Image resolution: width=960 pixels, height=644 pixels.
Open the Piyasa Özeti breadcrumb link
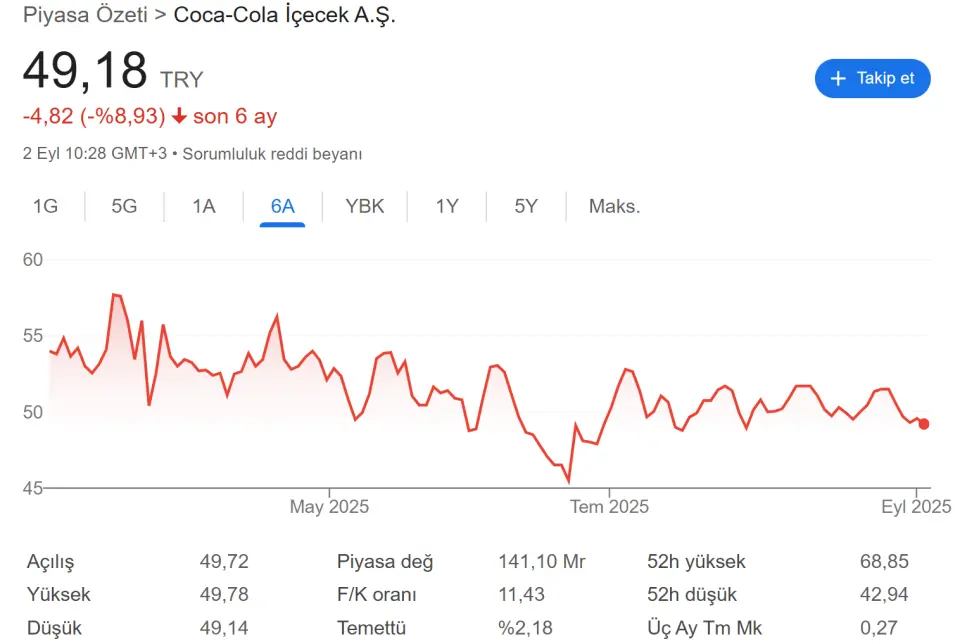pos(85,15)
